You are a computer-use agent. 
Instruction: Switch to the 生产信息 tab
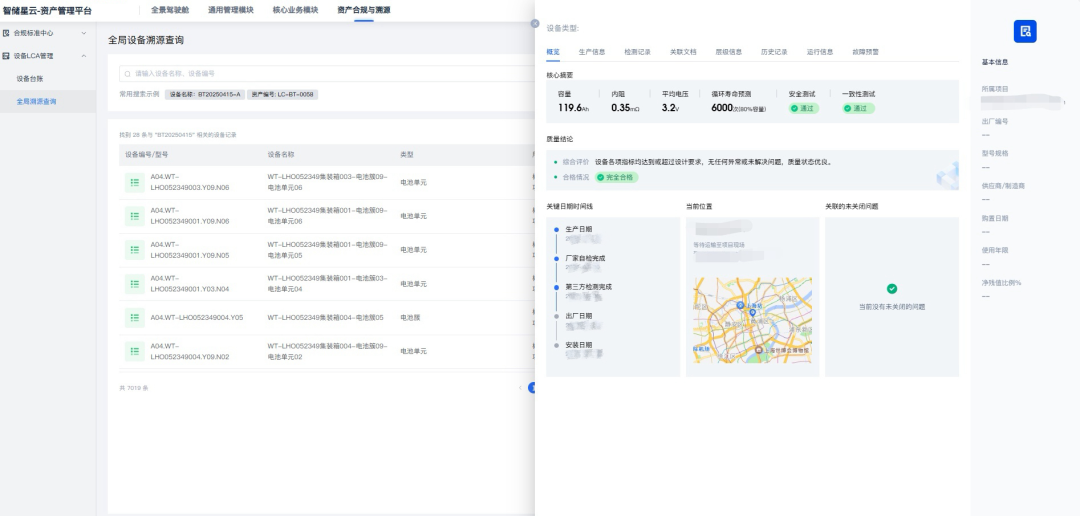(x=592, y=51)
